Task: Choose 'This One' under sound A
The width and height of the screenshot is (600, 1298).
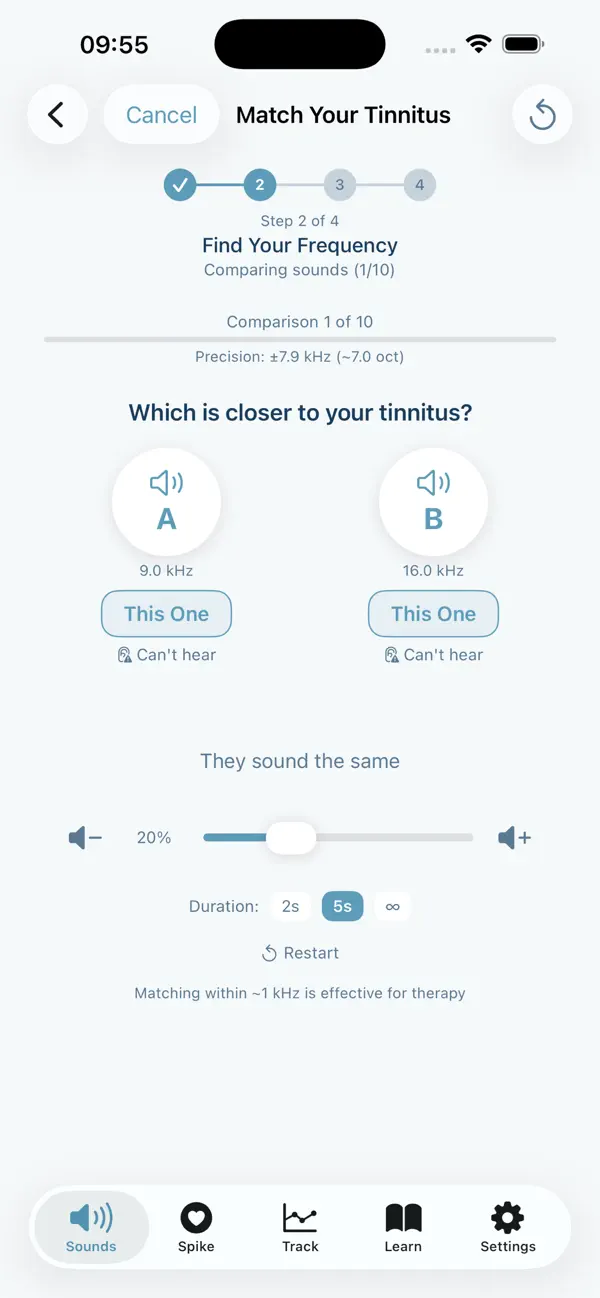Action: [x=166, y=613]
